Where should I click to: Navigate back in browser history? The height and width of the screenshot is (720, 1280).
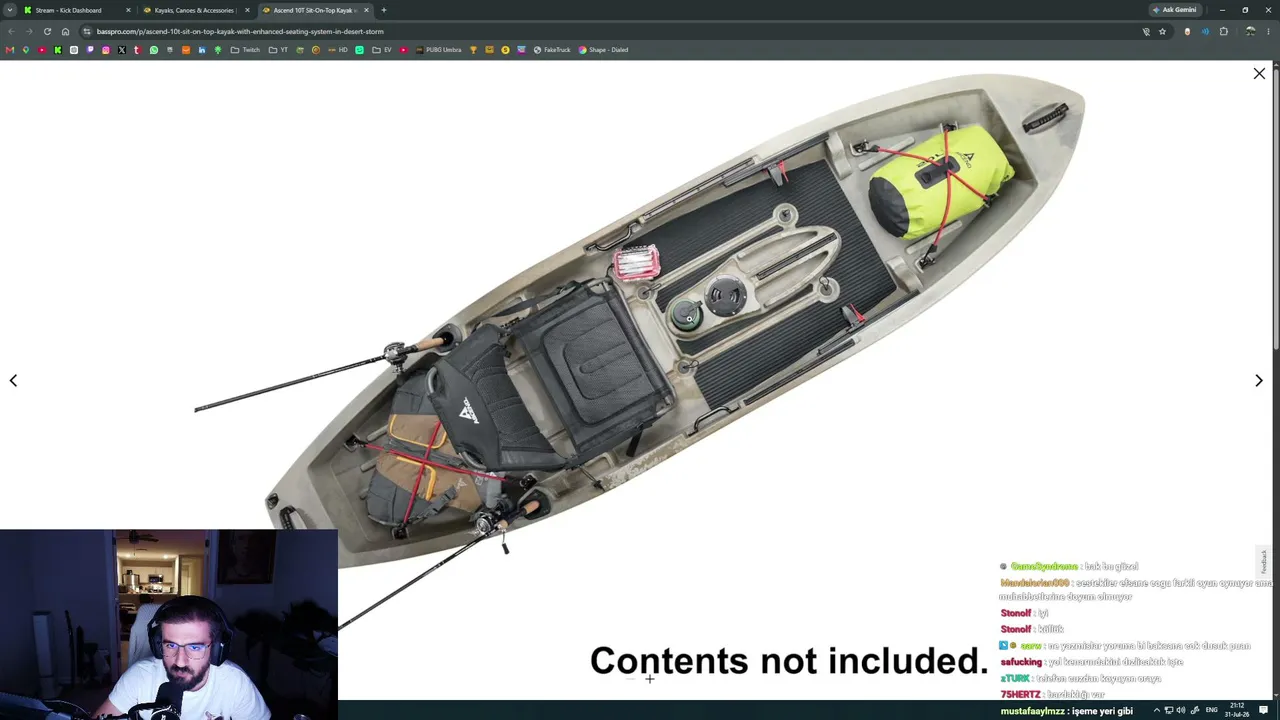[11, 31]
